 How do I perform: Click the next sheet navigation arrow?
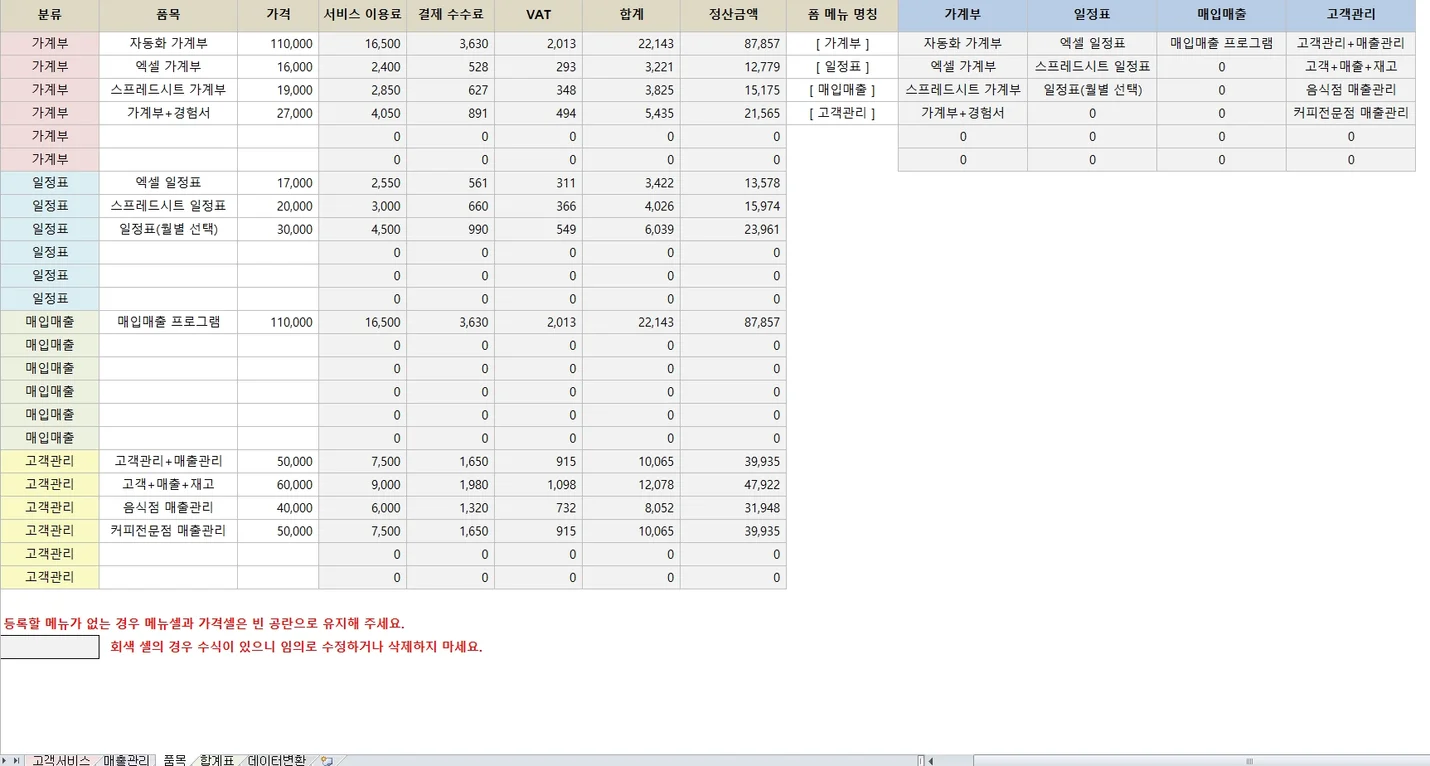tap(6, 761)
